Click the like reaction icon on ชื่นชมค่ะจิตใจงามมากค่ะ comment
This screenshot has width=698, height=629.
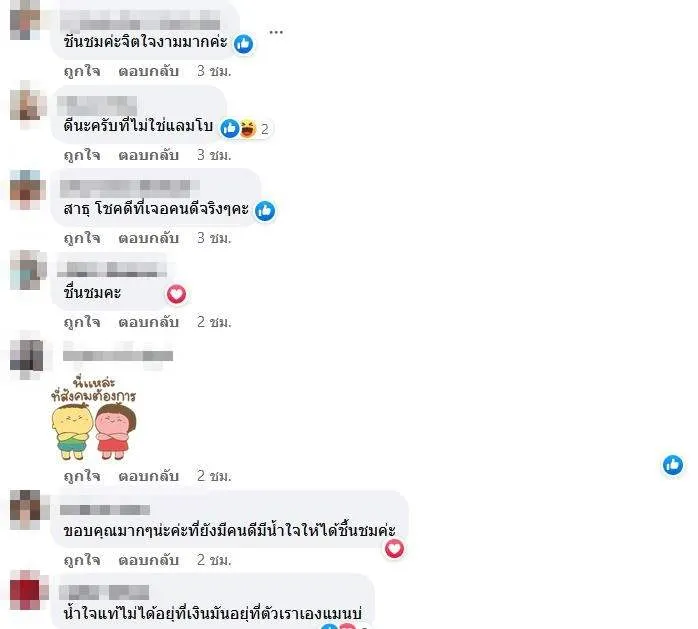[x=243, y=44]
